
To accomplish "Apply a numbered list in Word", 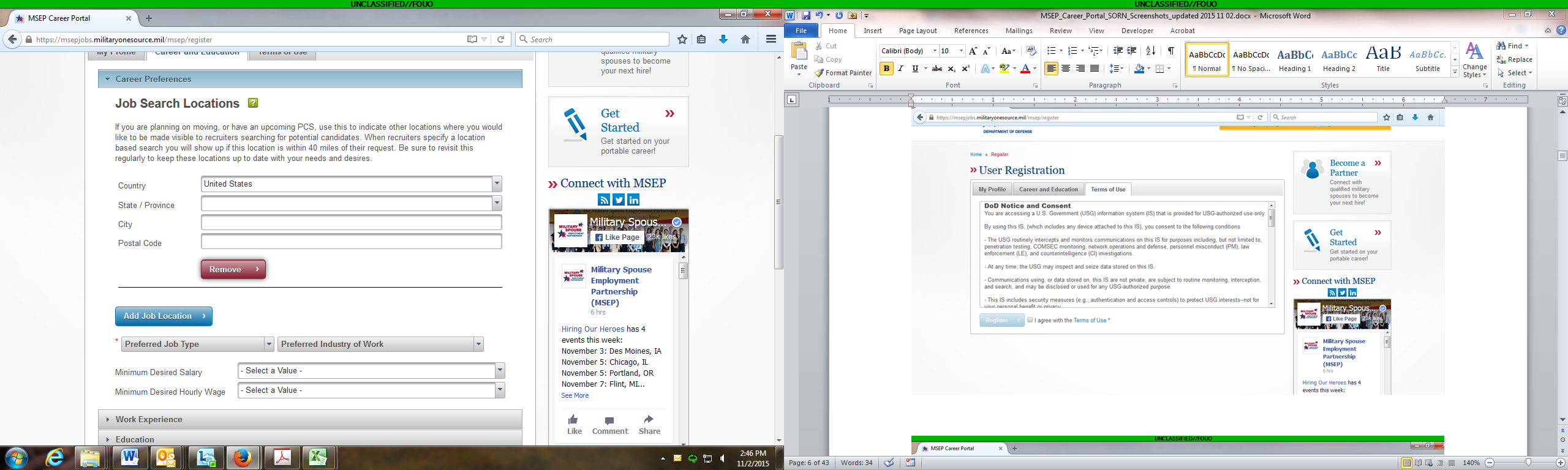I will coord(1072,51).
